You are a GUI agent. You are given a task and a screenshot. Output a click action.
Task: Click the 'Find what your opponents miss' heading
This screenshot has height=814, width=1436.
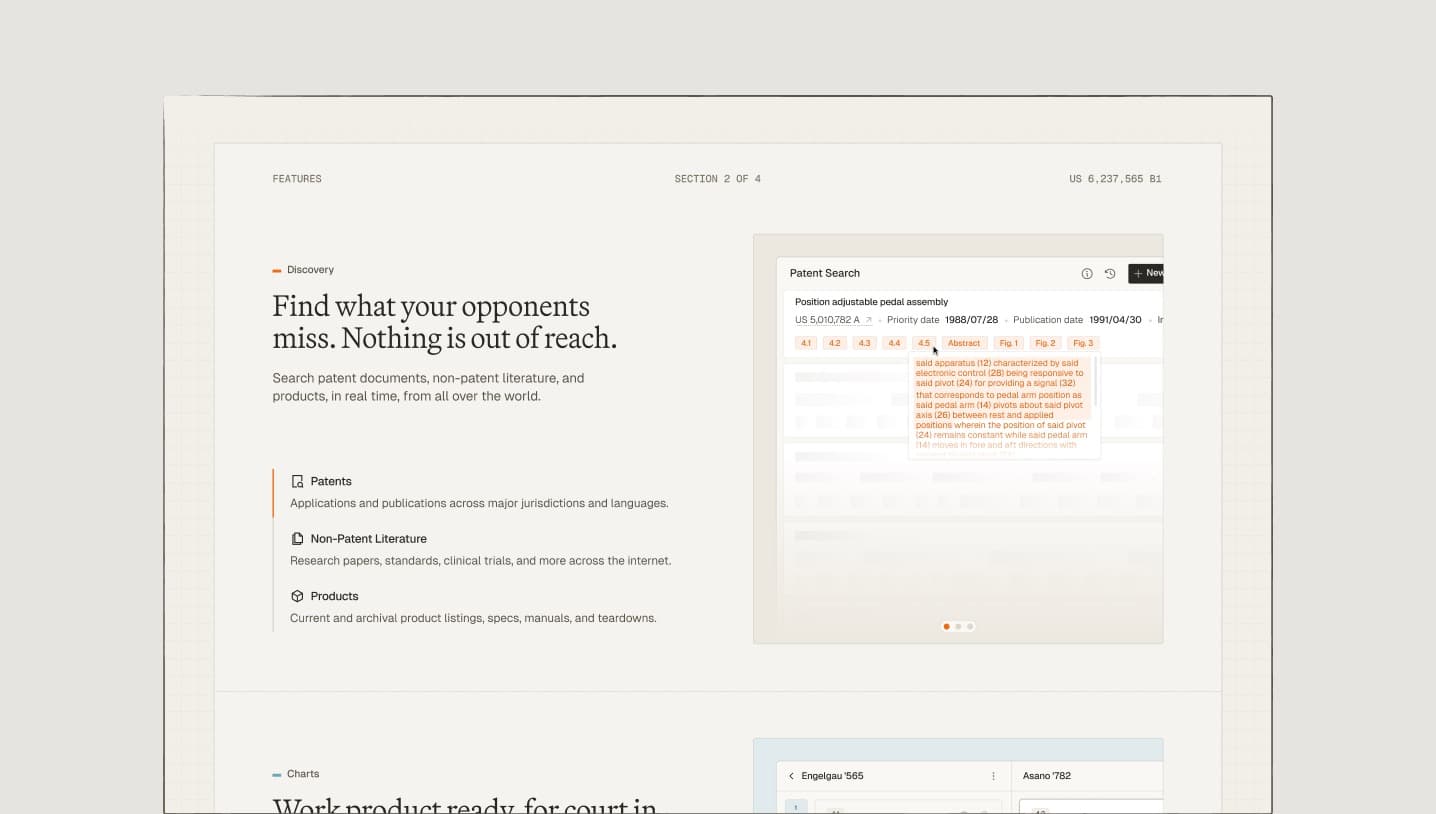[445, 322]
